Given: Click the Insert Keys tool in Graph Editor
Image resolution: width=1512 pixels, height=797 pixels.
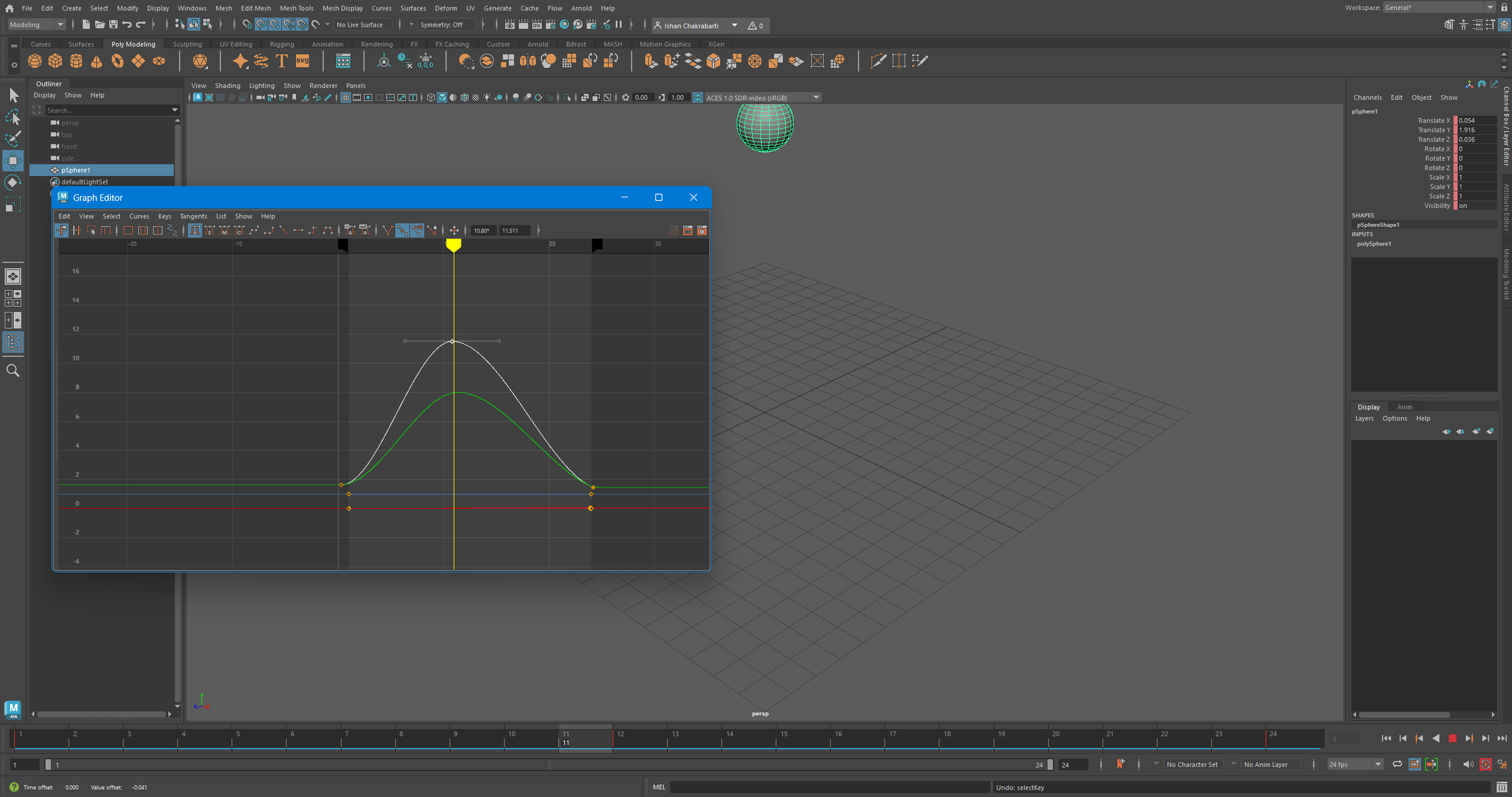Looking at the screenshot, I should point(76,231).
